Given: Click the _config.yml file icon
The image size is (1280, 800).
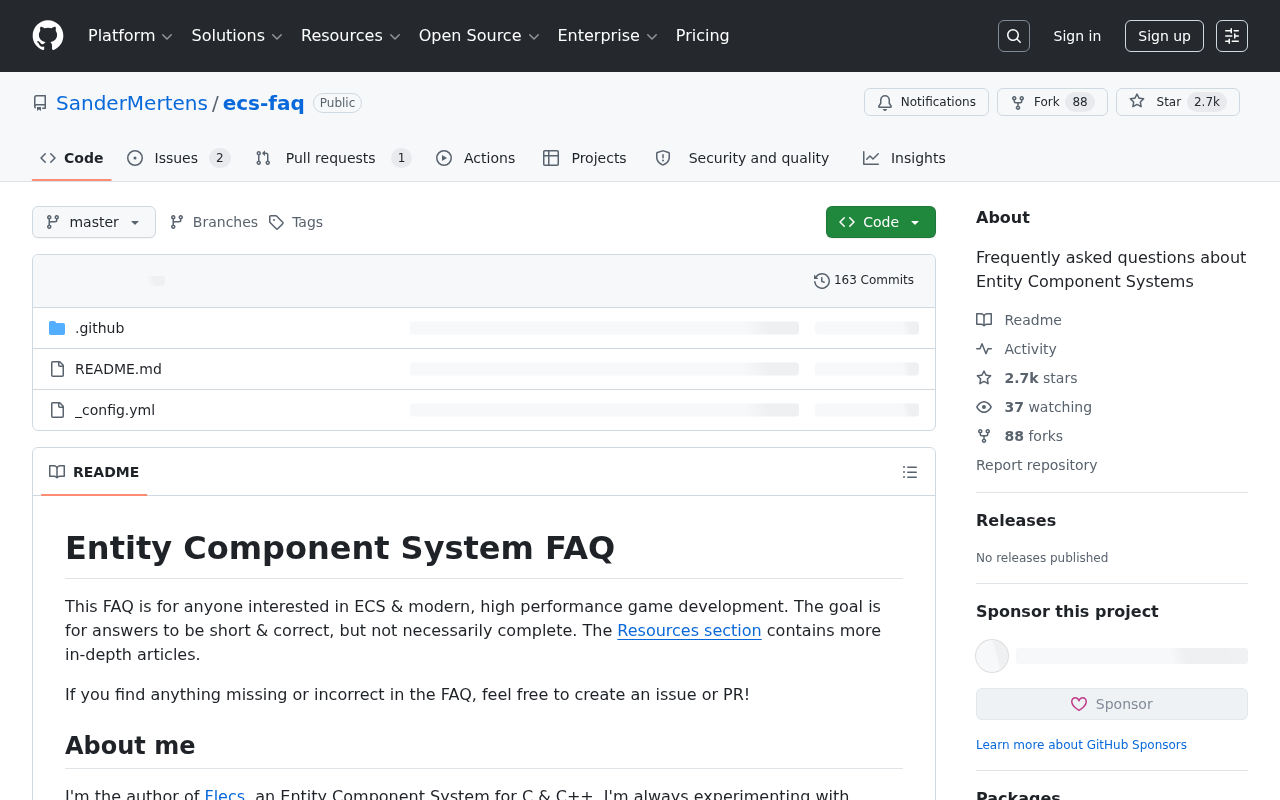Looking at the screenshot, I should pos(57,410).
